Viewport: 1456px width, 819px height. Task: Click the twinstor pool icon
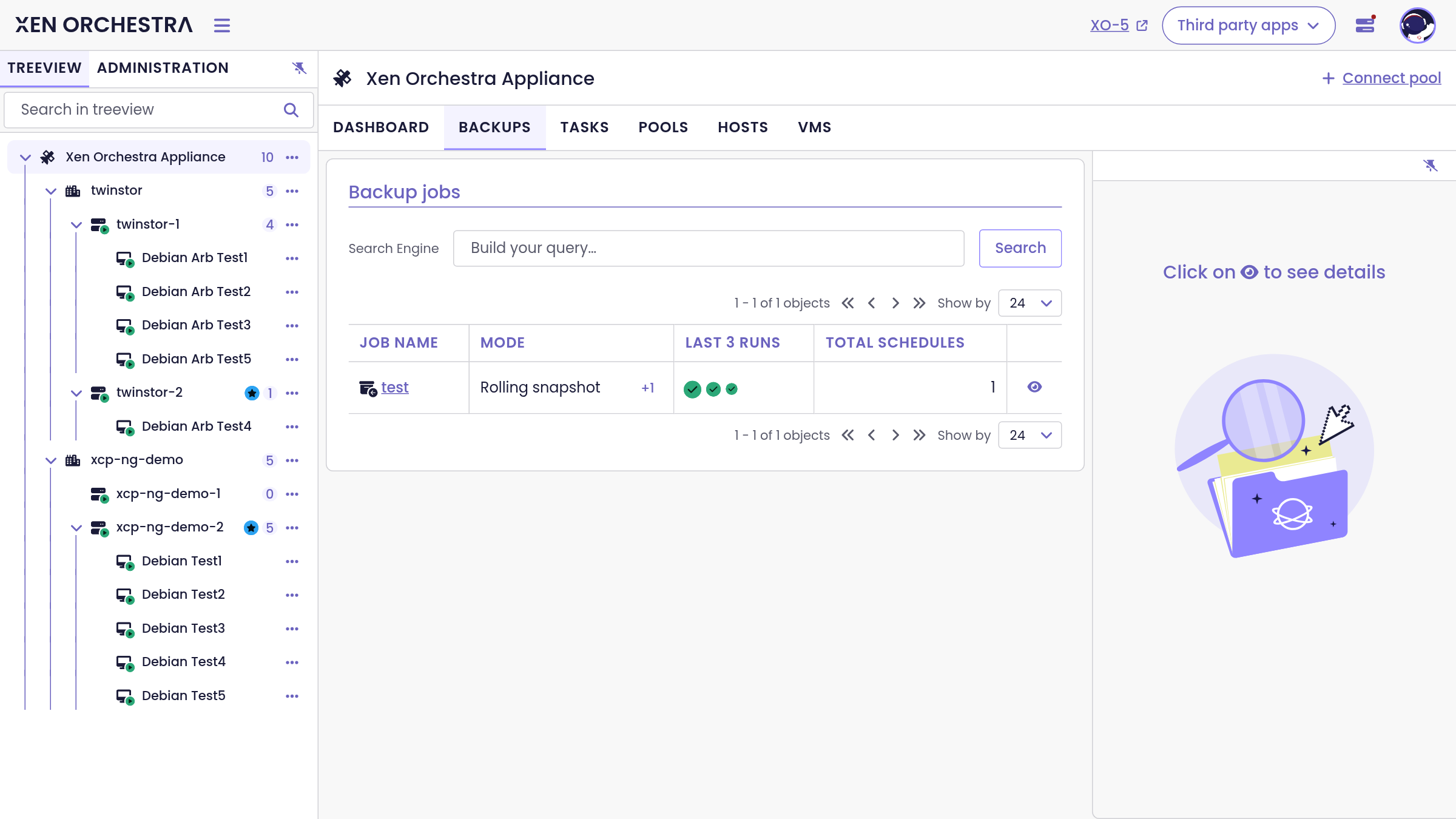[73, 191]
